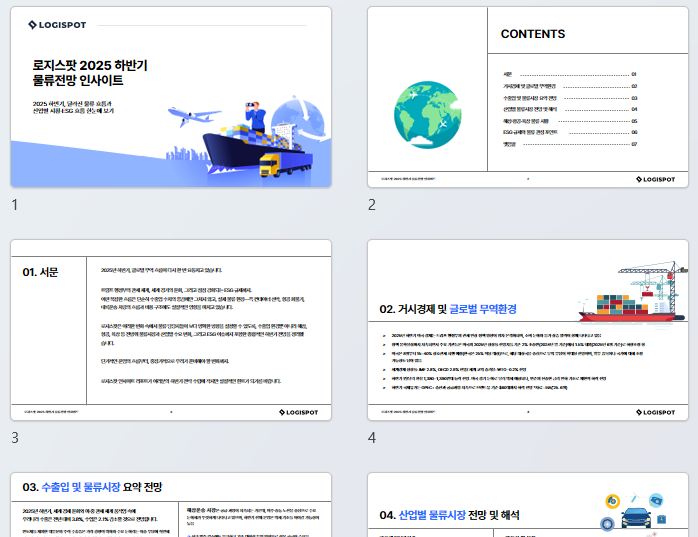Click the LOGISPOT footer logo on slide 2
This screenshot has width=698, height=537.
[x=655, y=179]
